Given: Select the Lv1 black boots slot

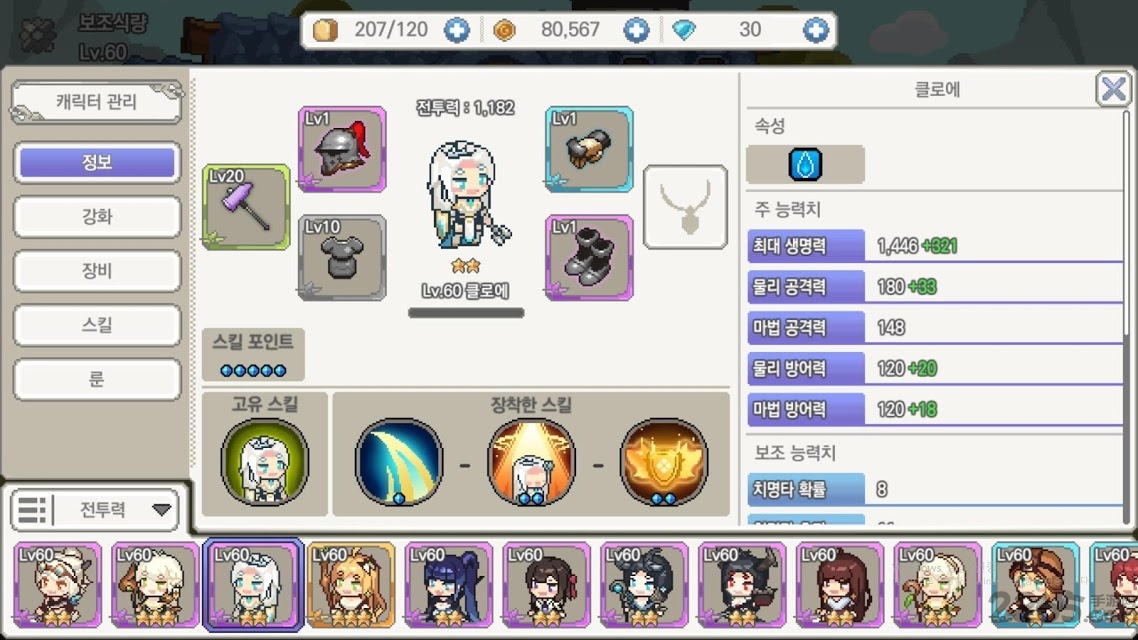Looking at the screenshot, I should (x=589, y=258).
